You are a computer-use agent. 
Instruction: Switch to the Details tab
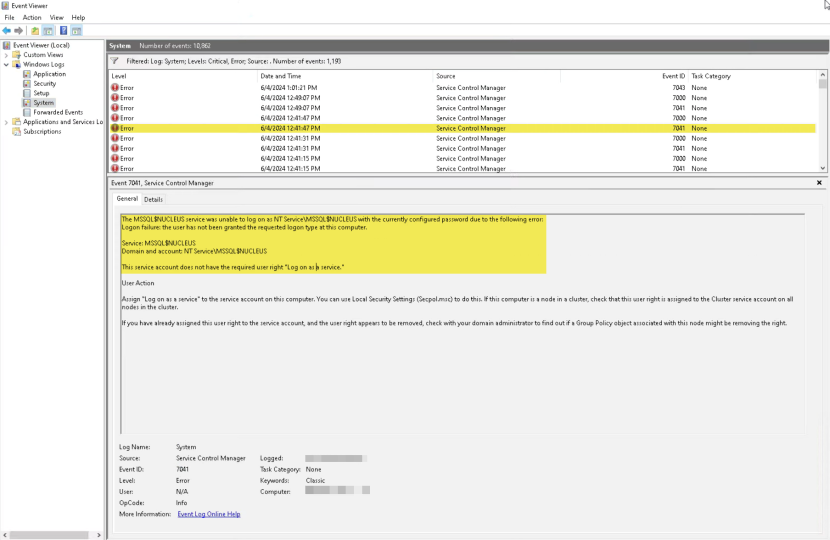point(153,199)
